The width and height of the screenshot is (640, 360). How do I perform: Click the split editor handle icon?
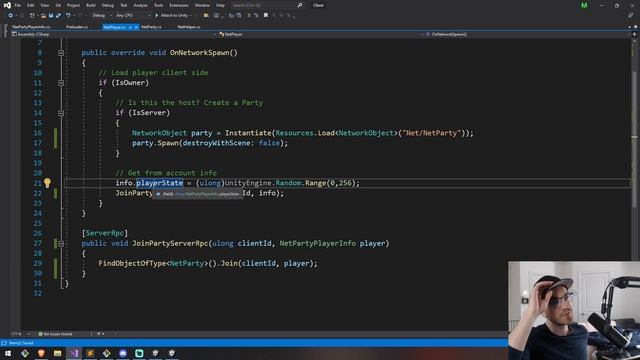(x=635, y=35)
